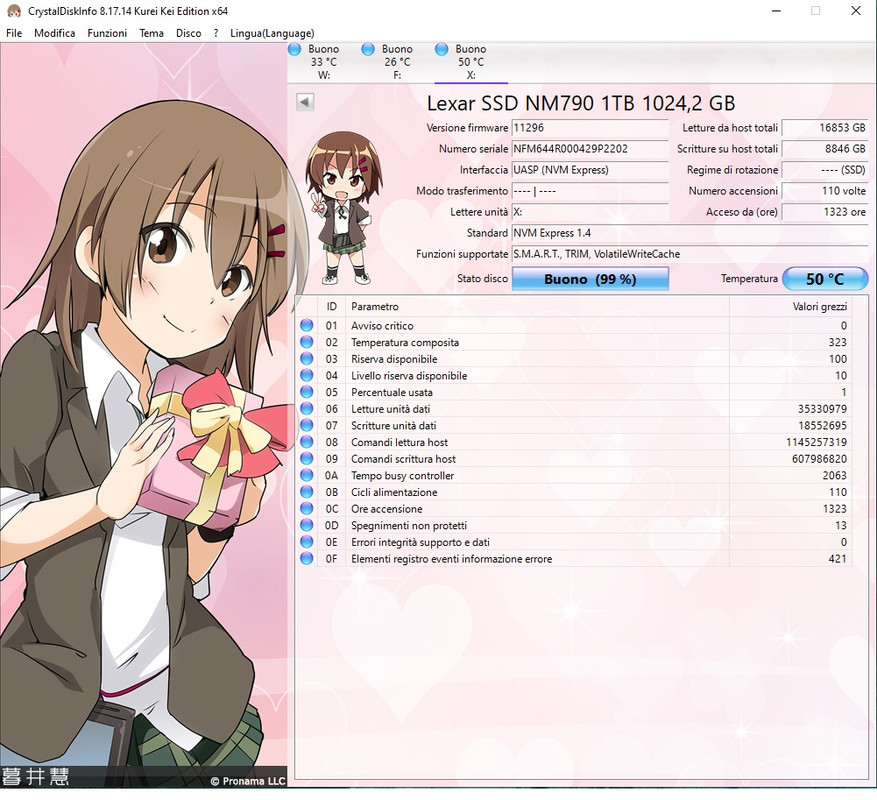Click status orb of Cicli alimentazione row
The height and width of the screenshot is (800, 877).
click(307, 492)
